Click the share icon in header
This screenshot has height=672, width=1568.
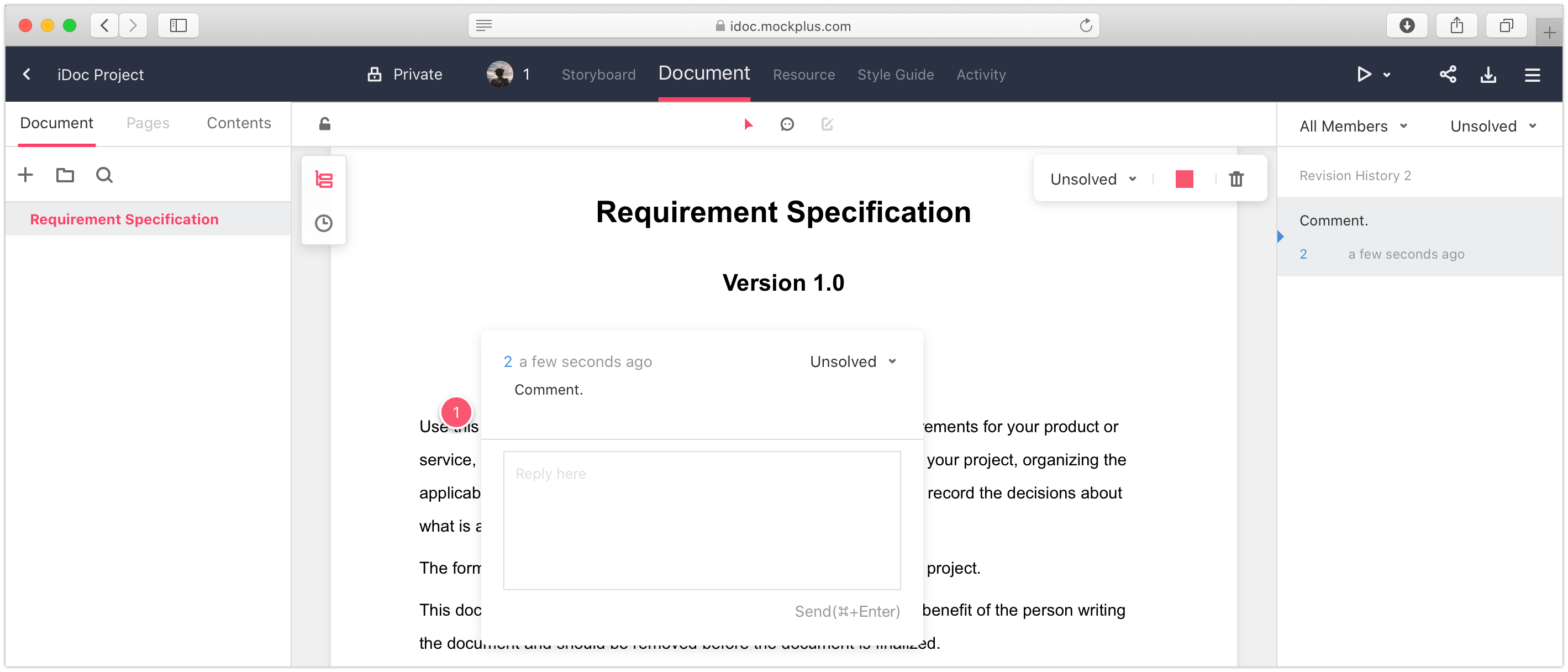(x=1448, y=74)
